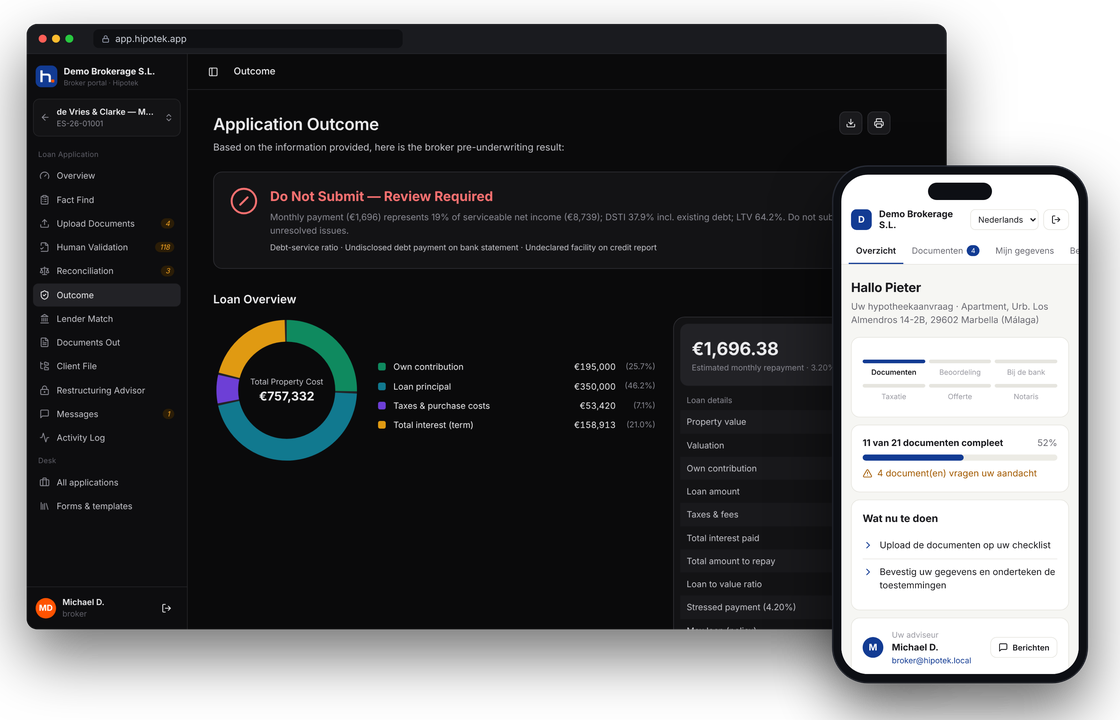
Task: Open Restructuring Advisor
Action: [106, 390]
